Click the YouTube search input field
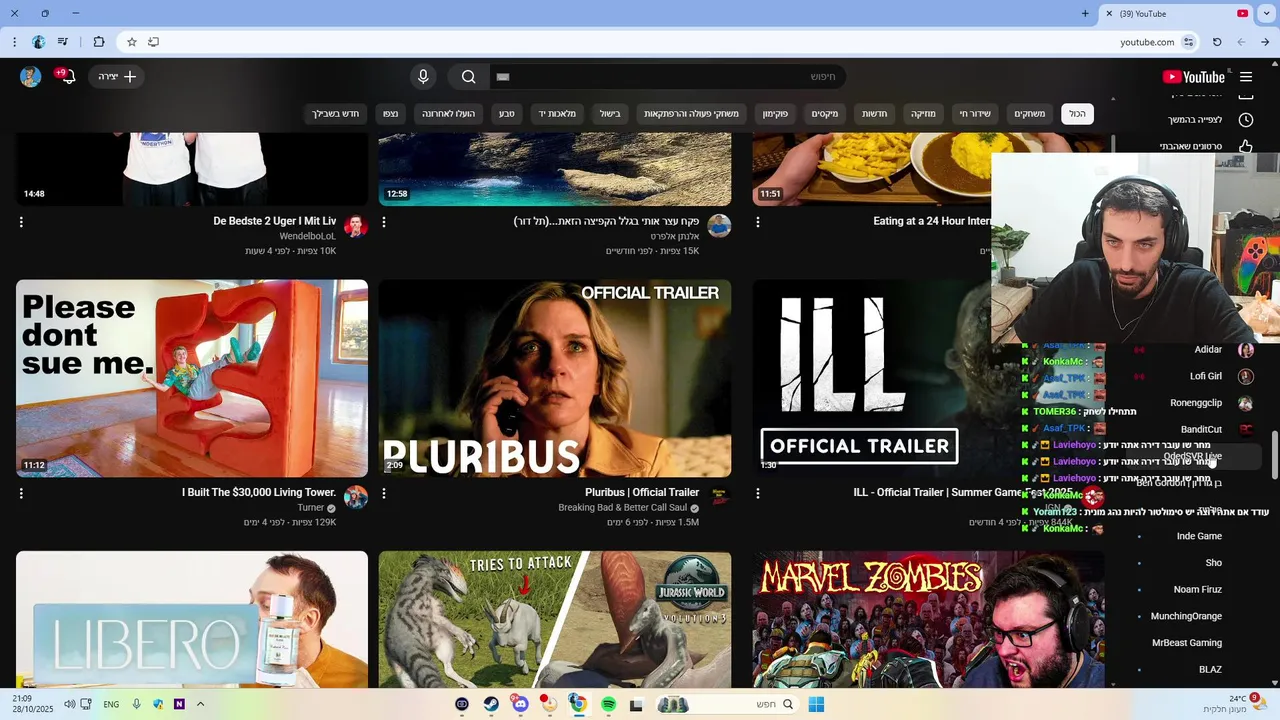The height and width of the screenshot is (720, 1280). 668,77
